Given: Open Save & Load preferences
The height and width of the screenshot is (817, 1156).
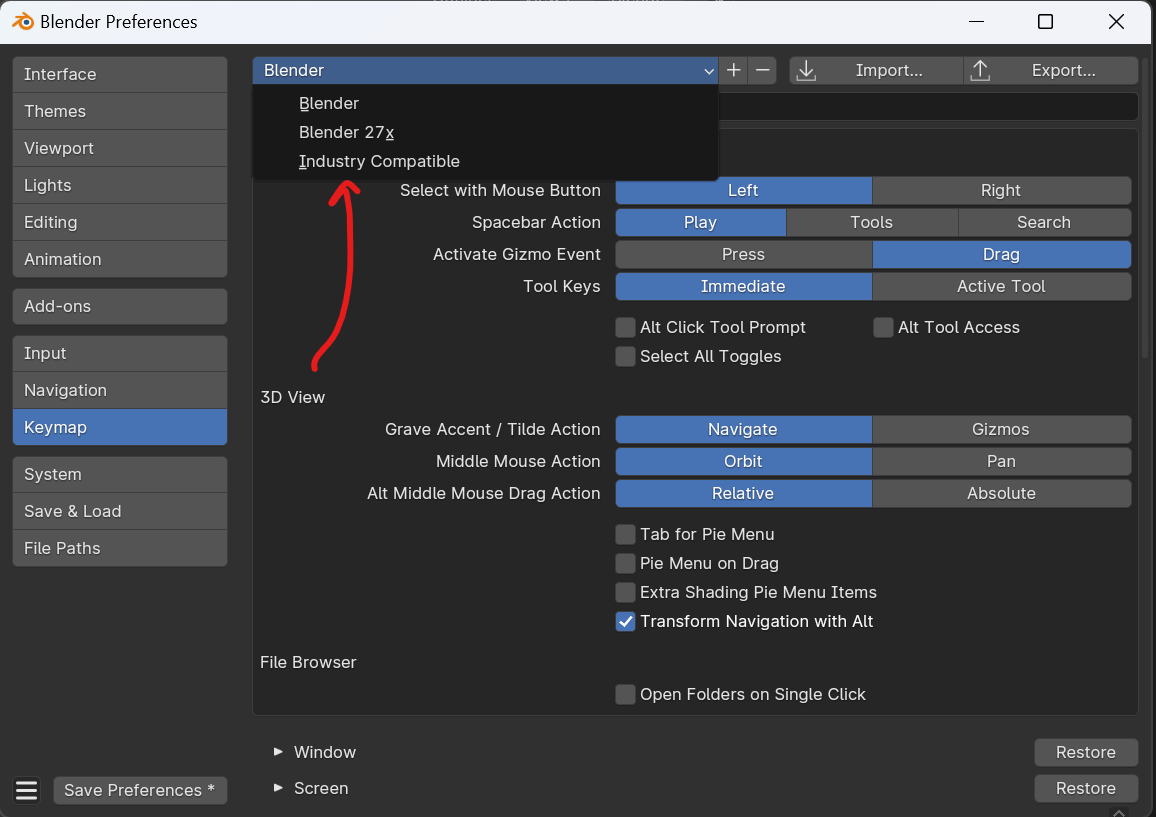Looking at the screenshot, I should point(119,511).
